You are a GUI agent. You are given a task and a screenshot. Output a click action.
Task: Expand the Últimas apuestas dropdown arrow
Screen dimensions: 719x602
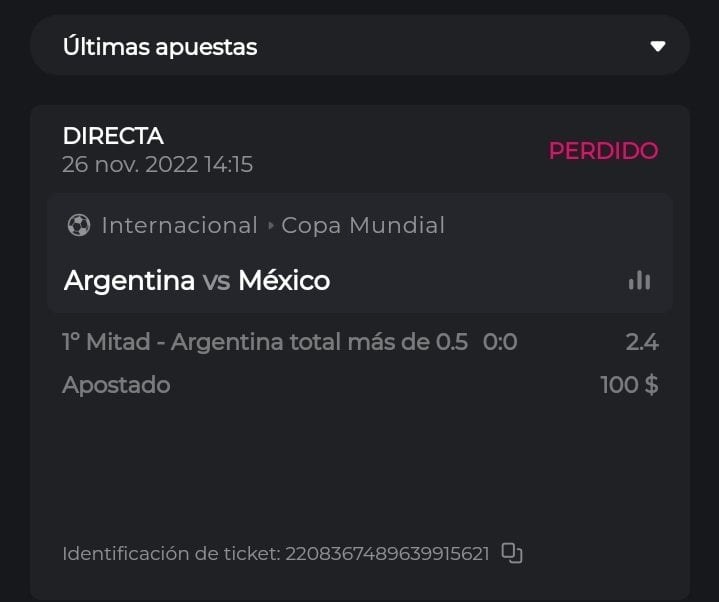[657, 46]
